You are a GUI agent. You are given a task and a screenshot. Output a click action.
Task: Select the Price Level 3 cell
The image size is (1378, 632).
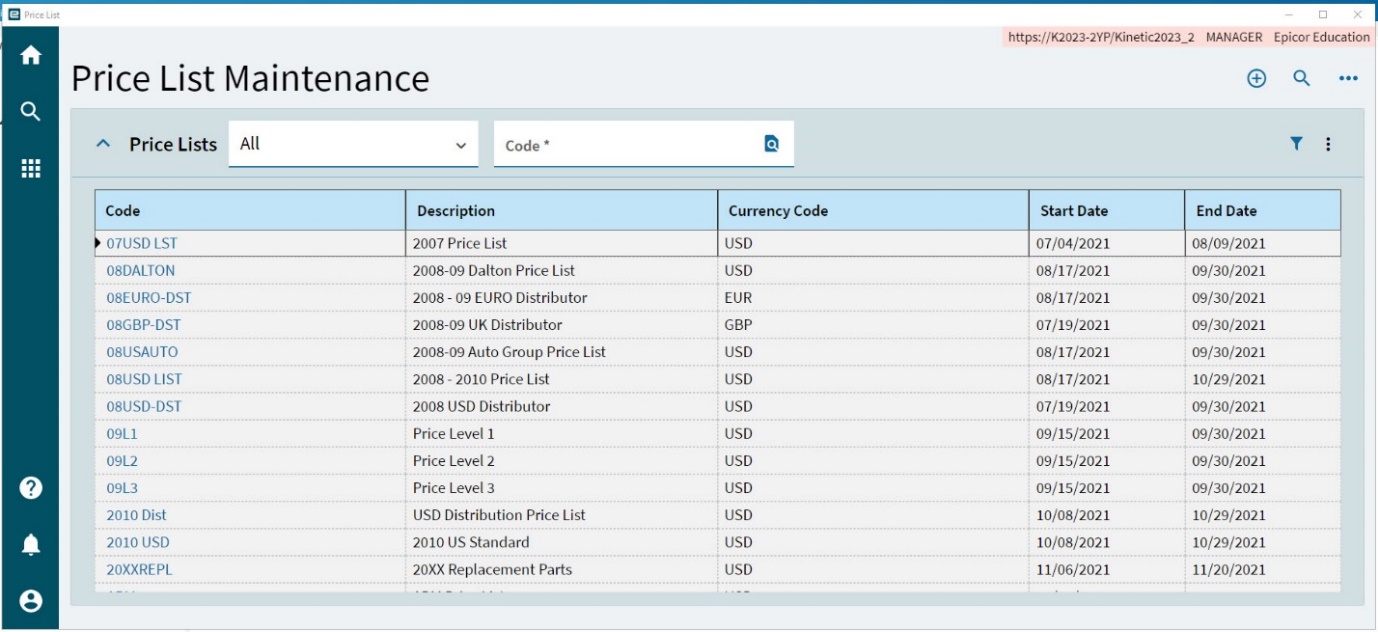[562, 487]
